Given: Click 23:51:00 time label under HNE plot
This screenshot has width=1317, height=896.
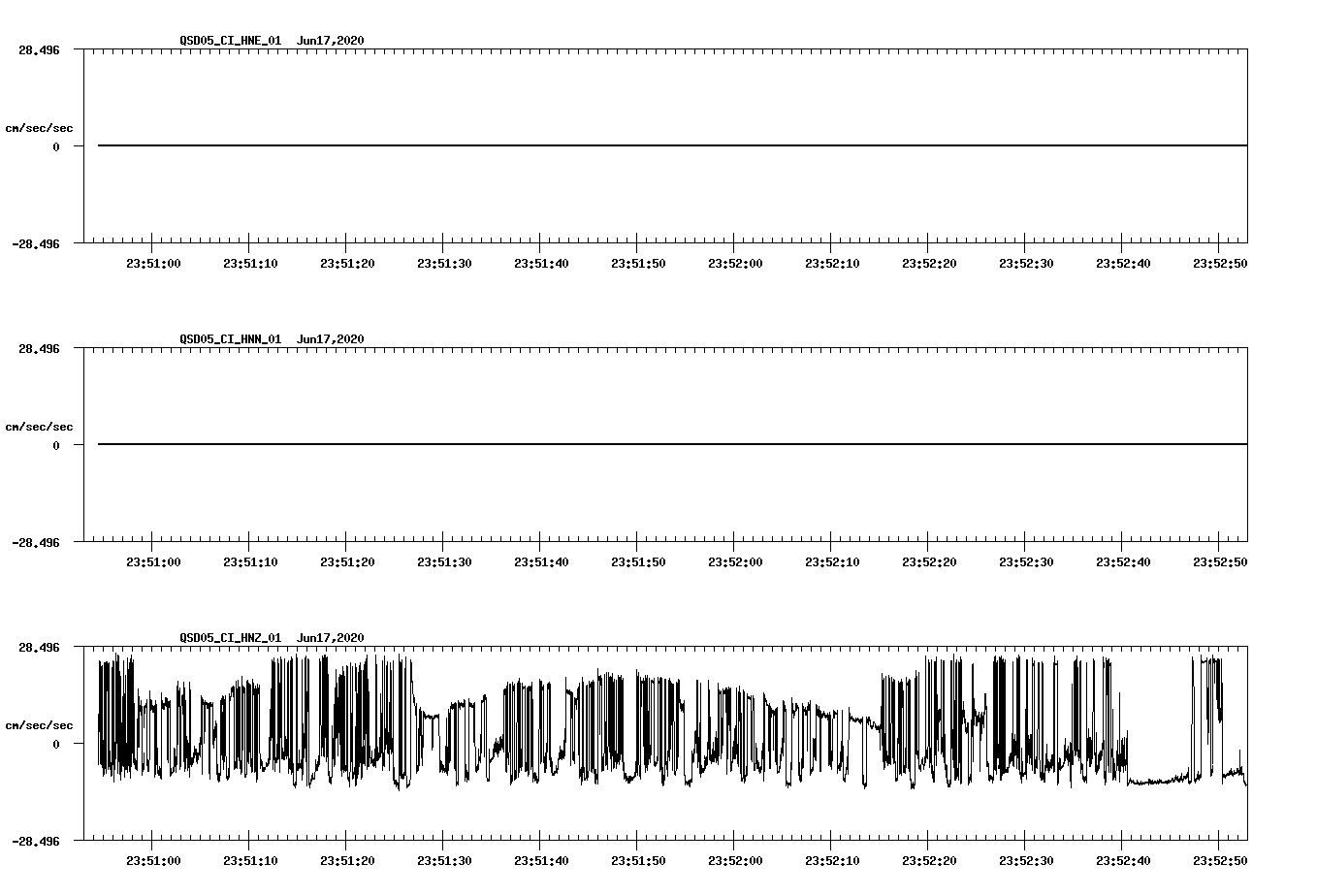Looking at the screenshot, I should tap(153, 264).
